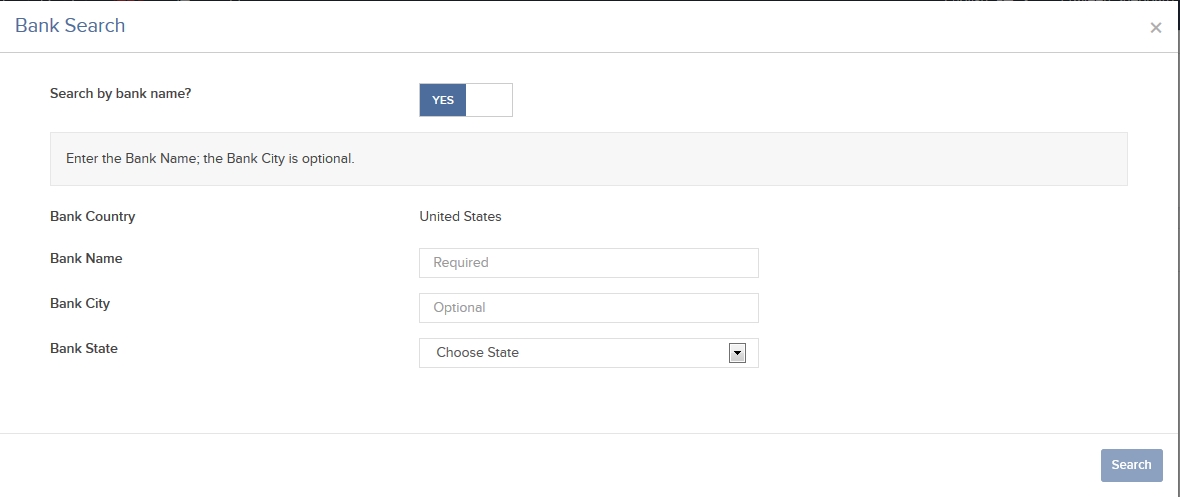Image resolution: width=1180 pixels, height=497 pixels.
Task: Click the Optional placeholder text
Action: [x=459, y=308]
